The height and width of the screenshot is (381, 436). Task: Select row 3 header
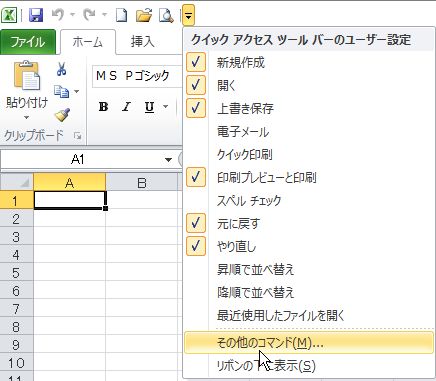(16, 237)
